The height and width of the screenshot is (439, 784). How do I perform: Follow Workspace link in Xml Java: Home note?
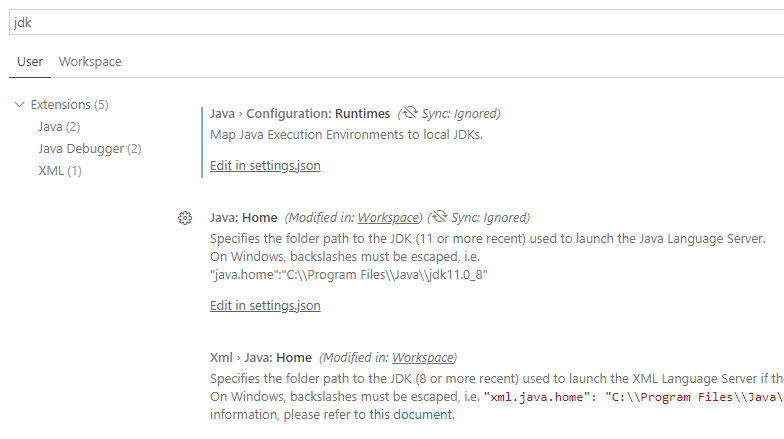(x=422, y=358)
